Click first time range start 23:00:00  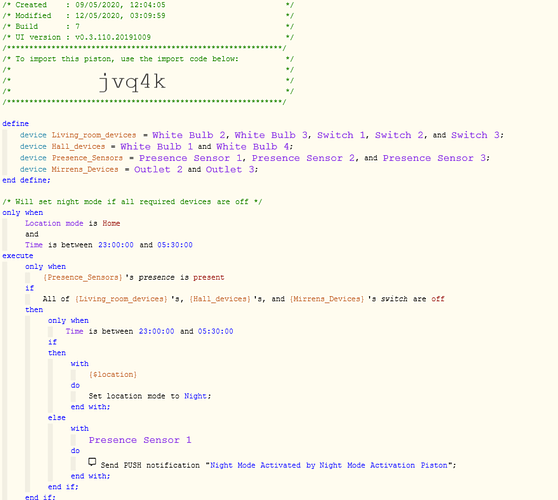coord(116,245)
